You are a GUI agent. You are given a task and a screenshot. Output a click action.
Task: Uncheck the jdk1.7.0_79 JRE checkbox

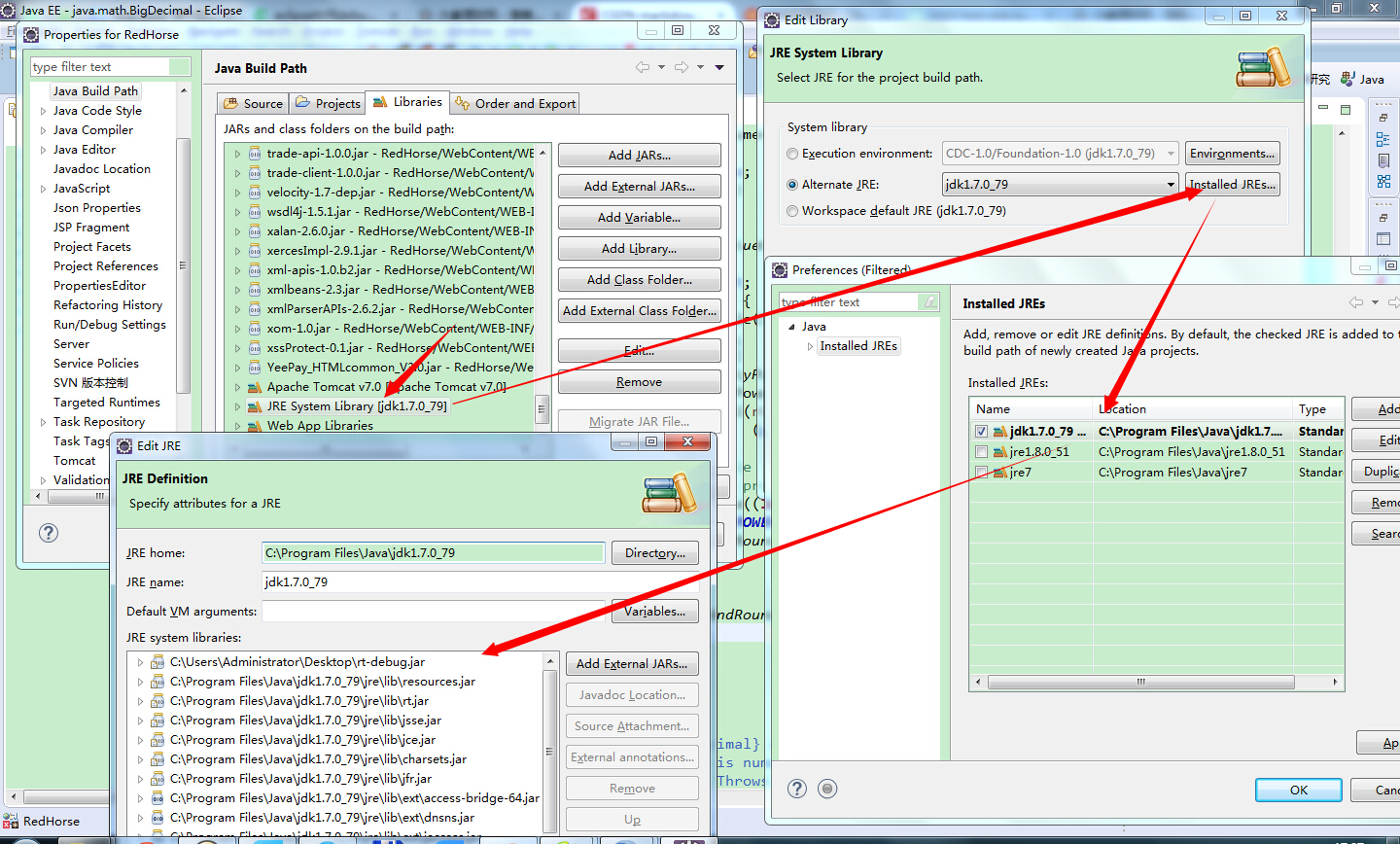(x=982, y=432)
